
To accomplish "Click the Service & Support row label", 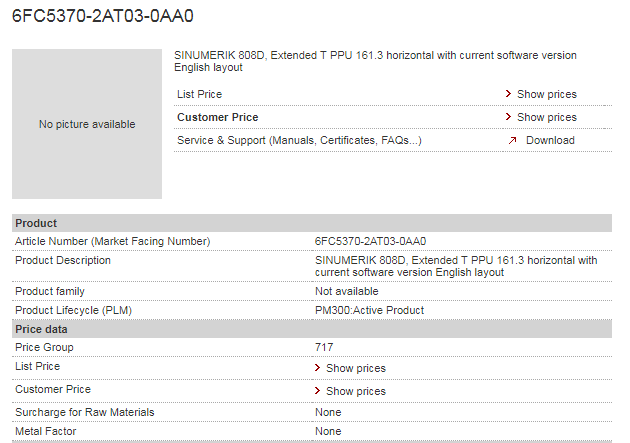I will [299, 140].
